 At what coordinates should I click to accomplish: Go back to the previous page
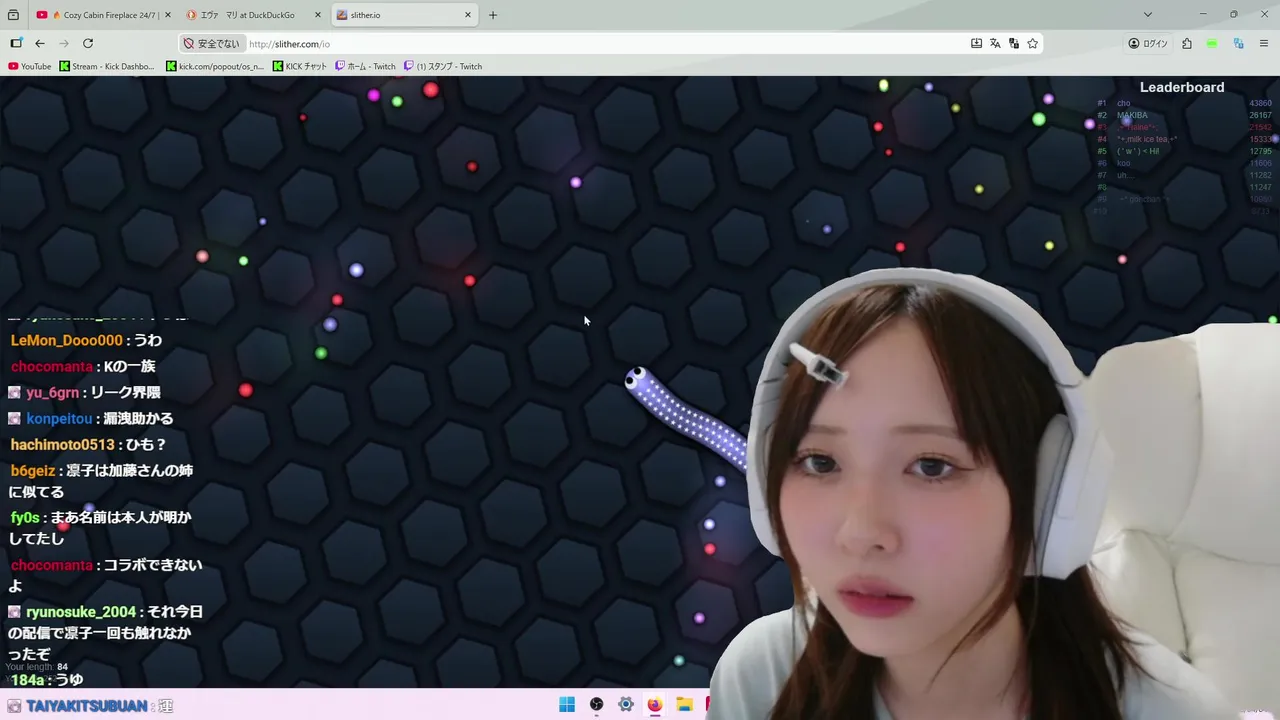tap(40, 43)
